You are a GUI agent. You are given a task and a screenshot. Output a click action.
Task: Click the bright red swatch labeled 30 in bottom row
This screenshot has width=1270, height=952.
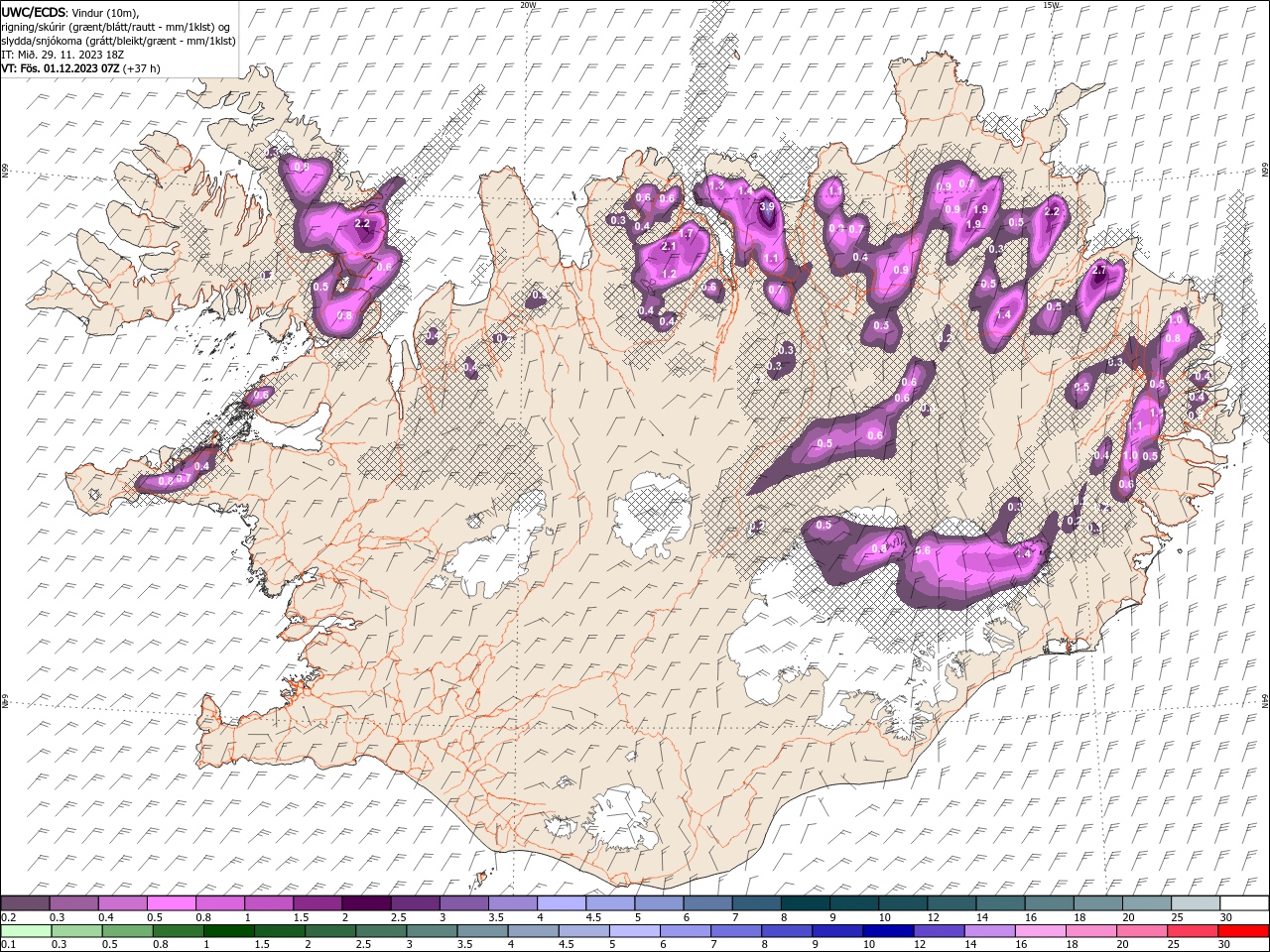[1243, 931]
